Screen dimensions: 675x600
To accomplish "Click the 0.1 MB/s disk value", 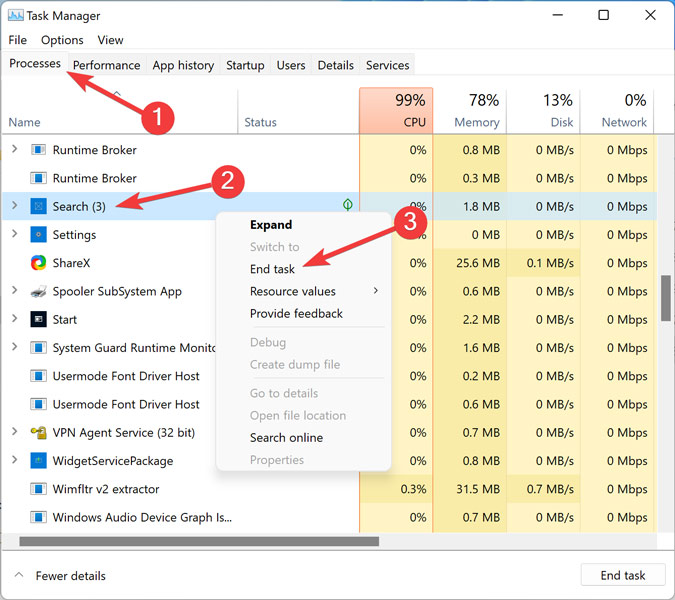I will click(x=550, y=263).
